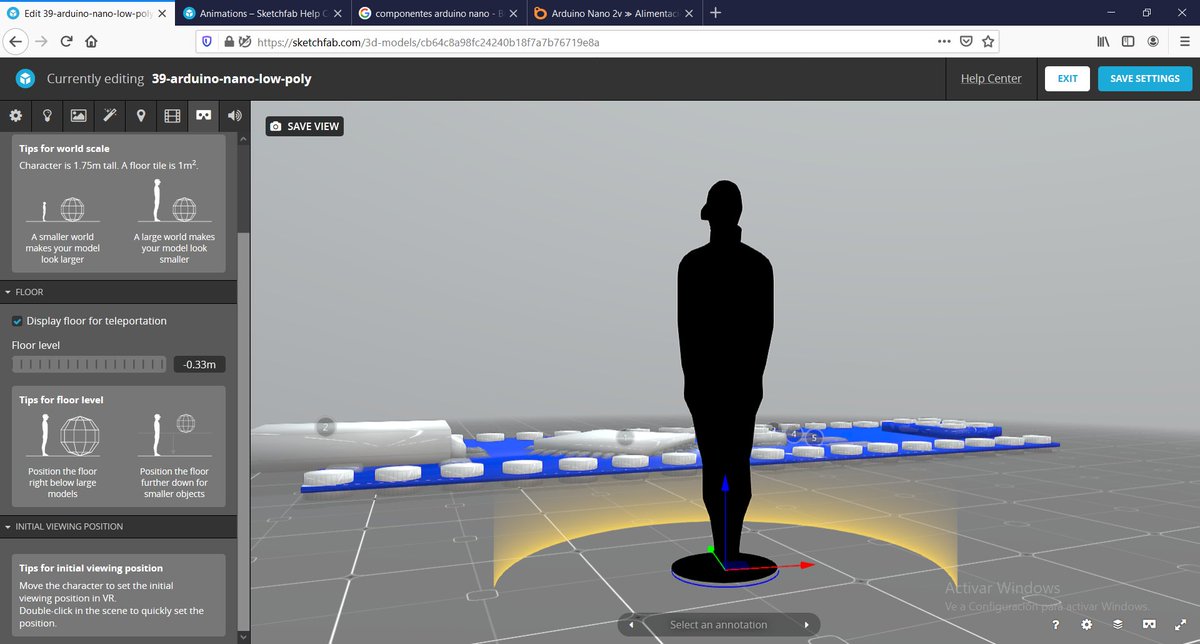Adjust the Floor level slider
The width and height of the screenshot is (1200, 644).
90,364
